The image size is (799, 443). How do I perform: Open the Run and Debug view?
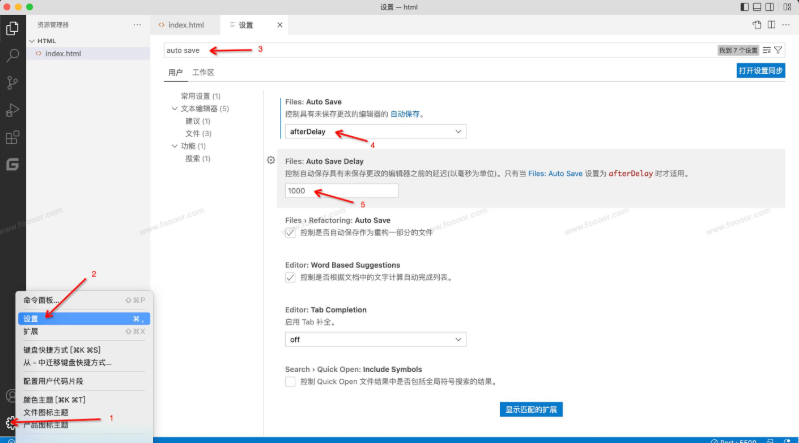pos(13,110)
